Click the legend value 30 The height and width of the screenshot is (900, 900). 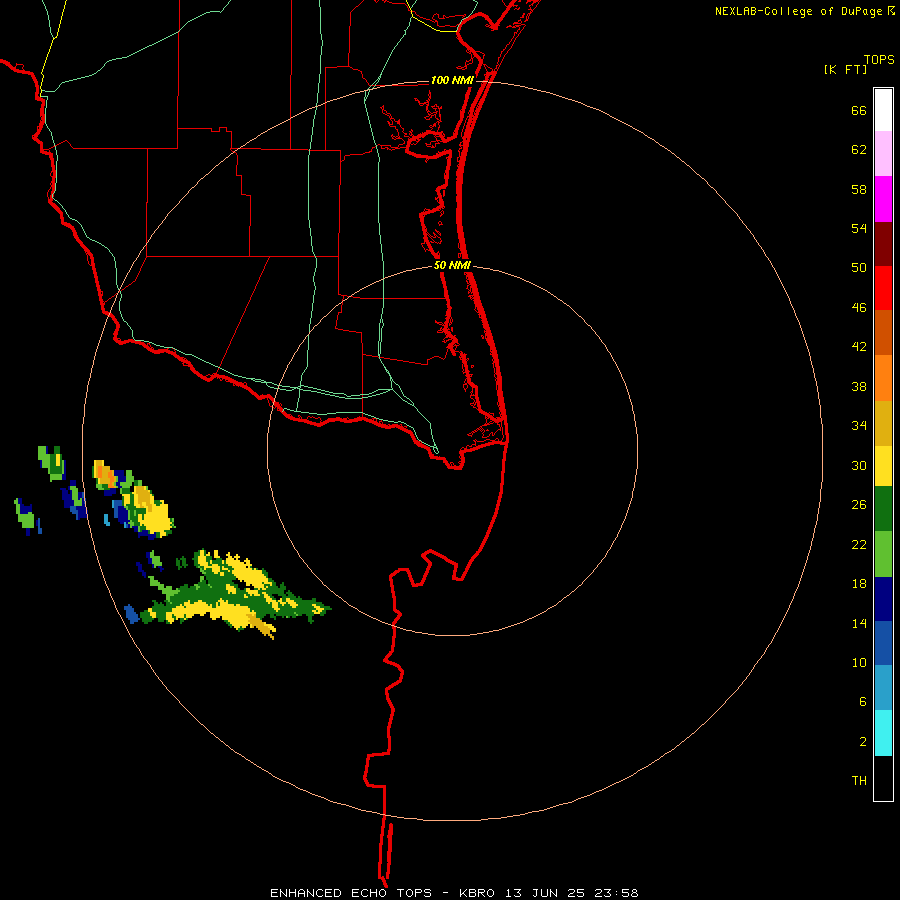pos(859,465)
